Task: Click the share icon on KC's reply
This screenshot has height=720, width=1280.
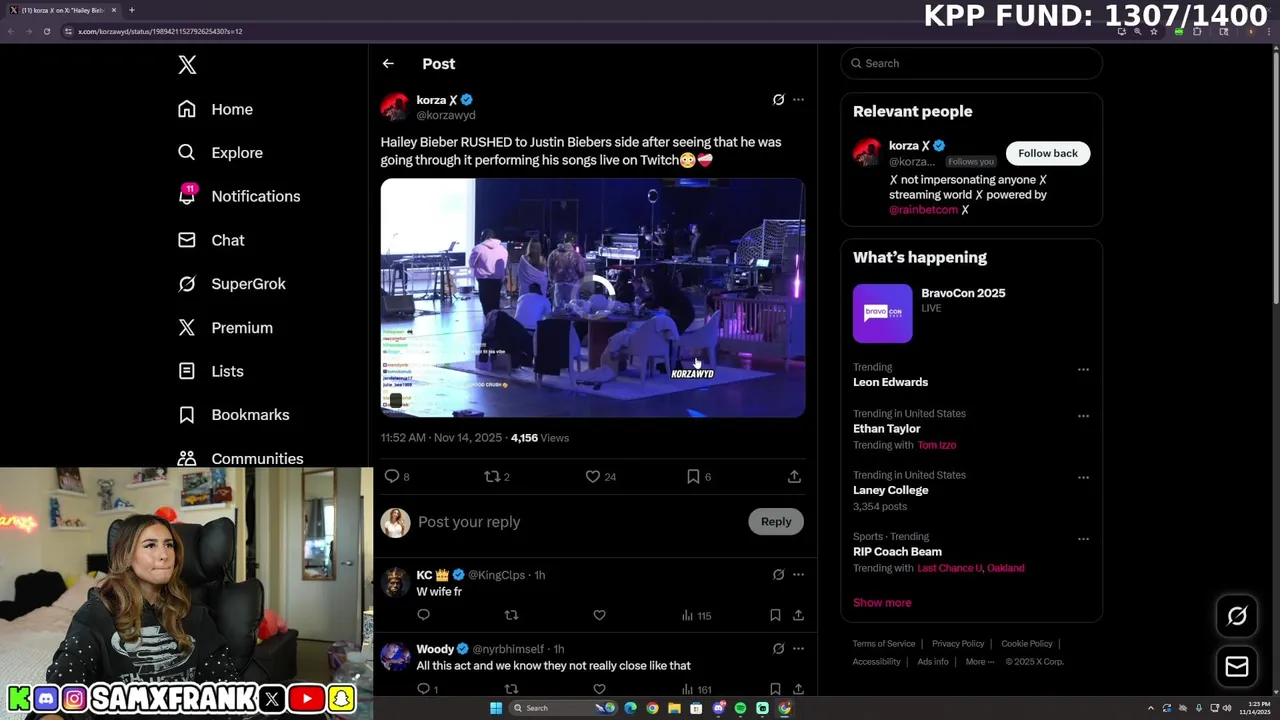Action: pos(798,615)
